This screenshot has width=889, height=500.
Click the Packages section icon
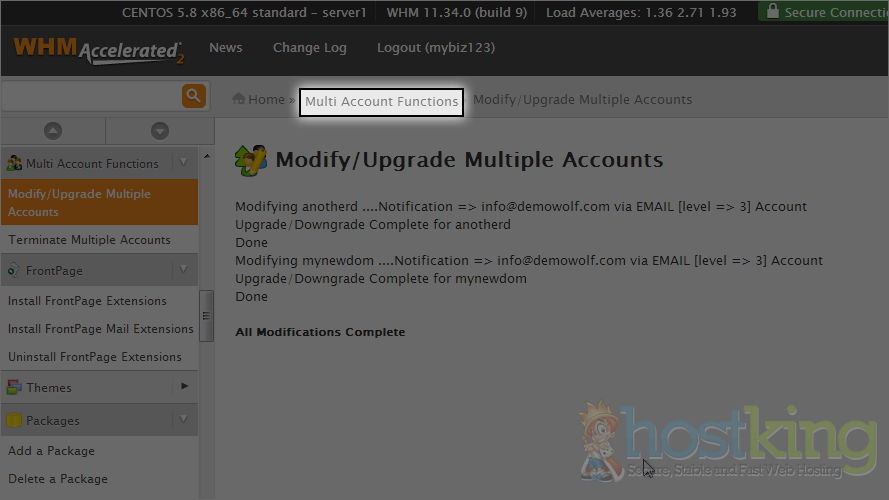pyautogui.click(x=14, y=421)
